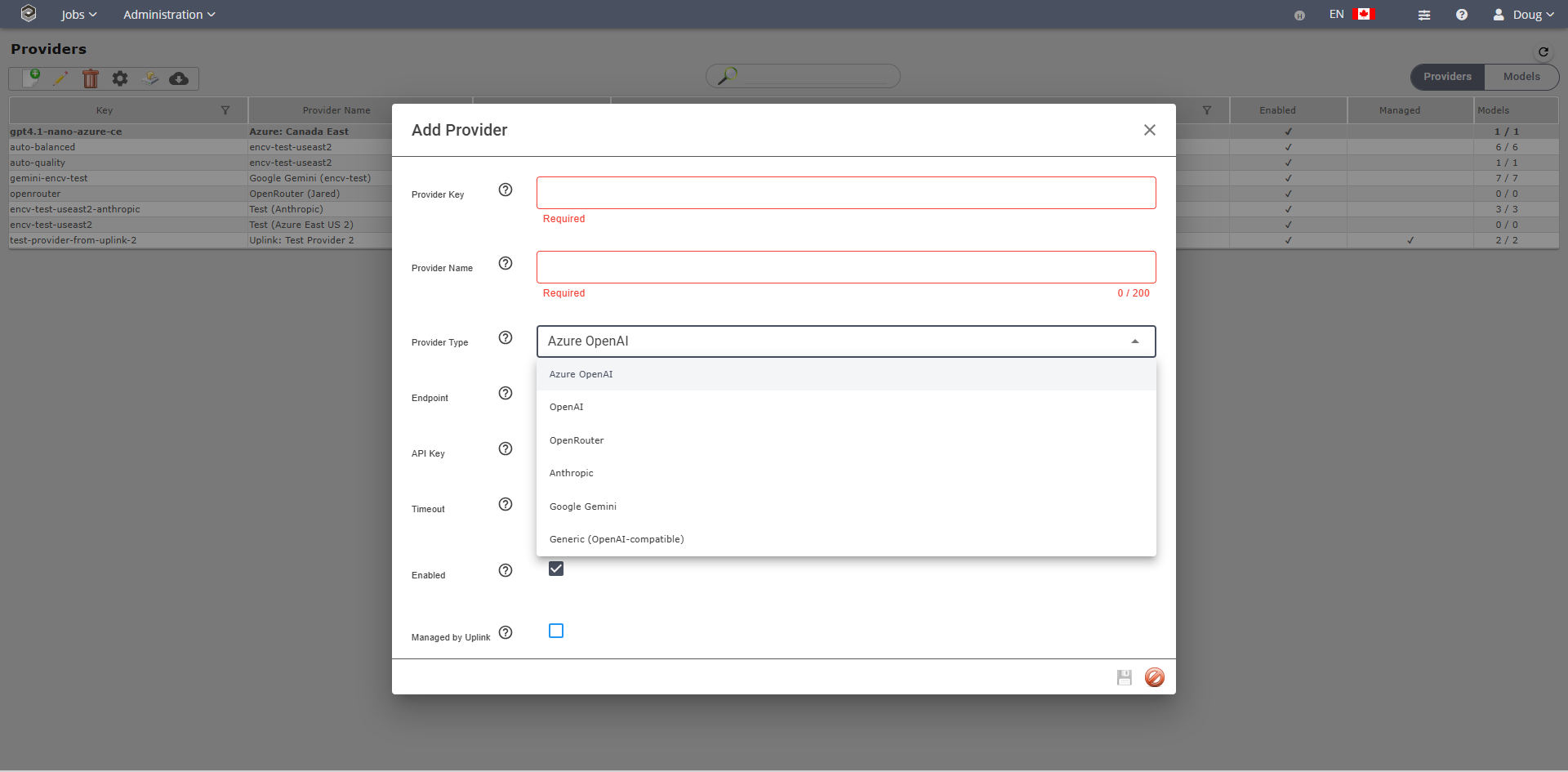This screenshot has height=772, width=1568.
Task: Click help icon next to Timeout
Action: point(506,504)
